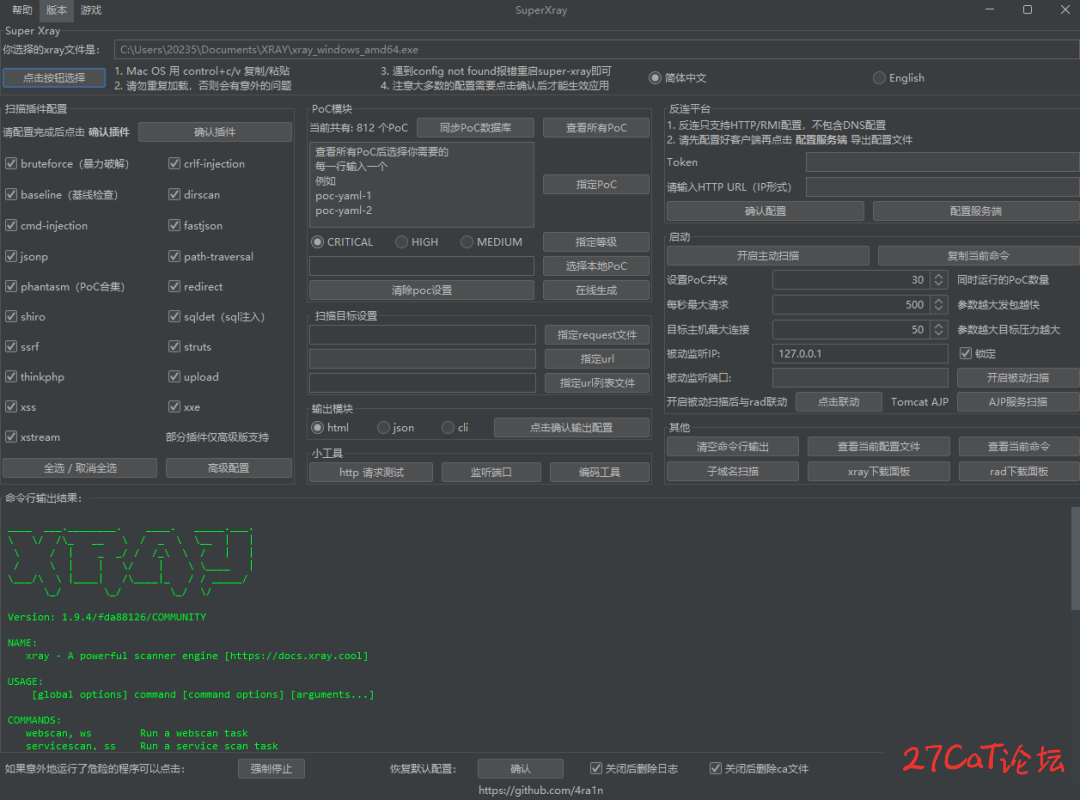Open 高级配置 advanced settings
This screenshot has height=800, width=1080.
pos(229,468)
